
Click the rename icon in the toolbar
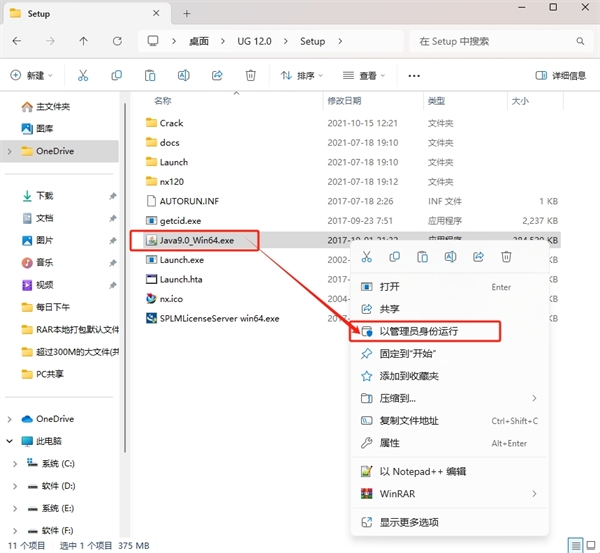(x=184, y=76)
